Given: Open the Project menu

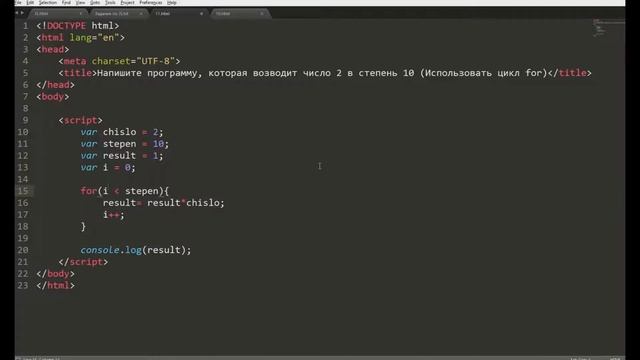Looking at the screenshot, I should (x=127, y=2).
